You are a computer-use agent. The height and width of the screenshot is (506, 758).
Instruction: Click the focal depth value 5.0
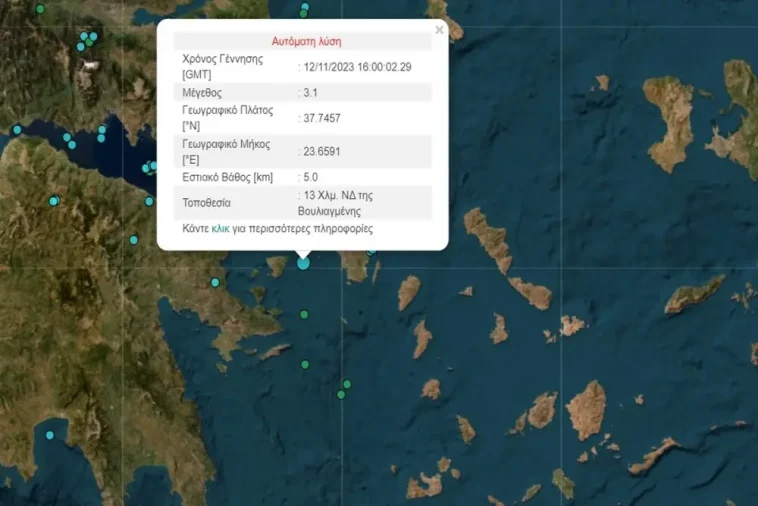tap(310, 177)
